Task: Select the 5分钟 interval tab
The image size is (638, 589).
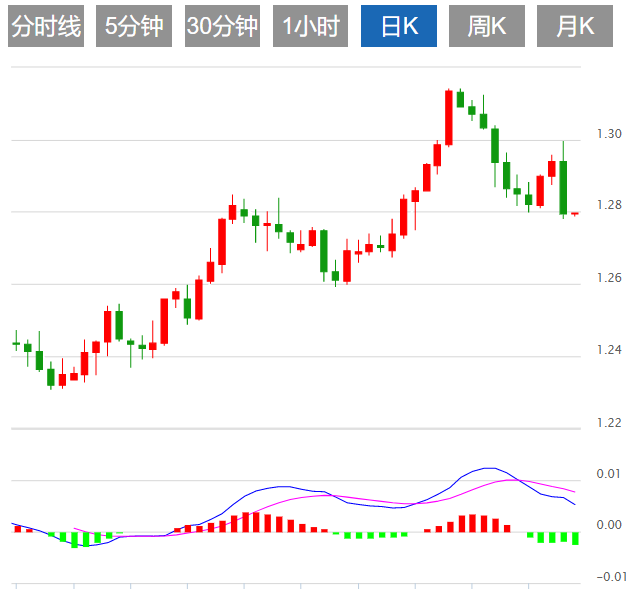Action: (134, 26)
